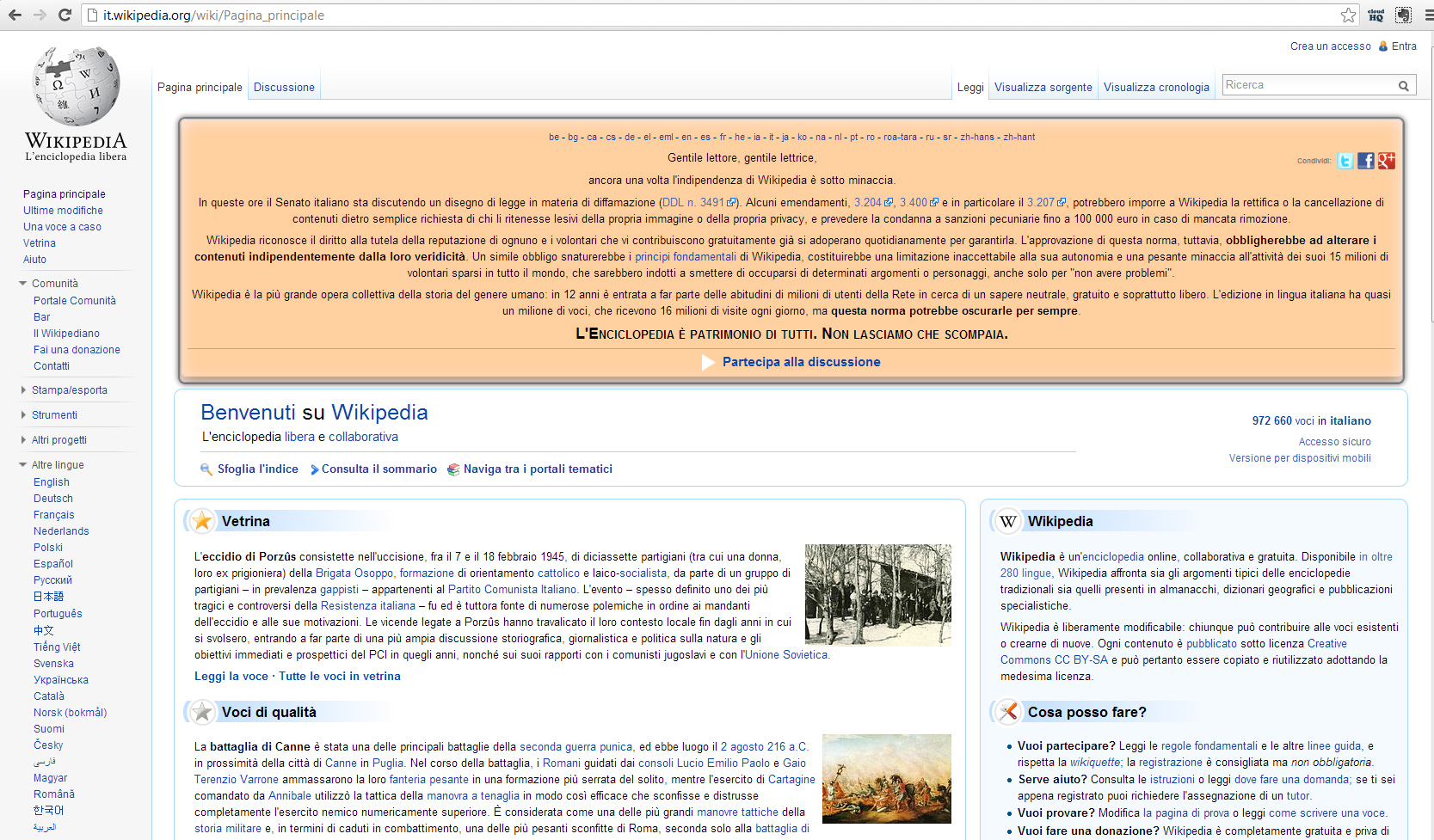Open the Battle of Cannae painting thumbnail

887,779
